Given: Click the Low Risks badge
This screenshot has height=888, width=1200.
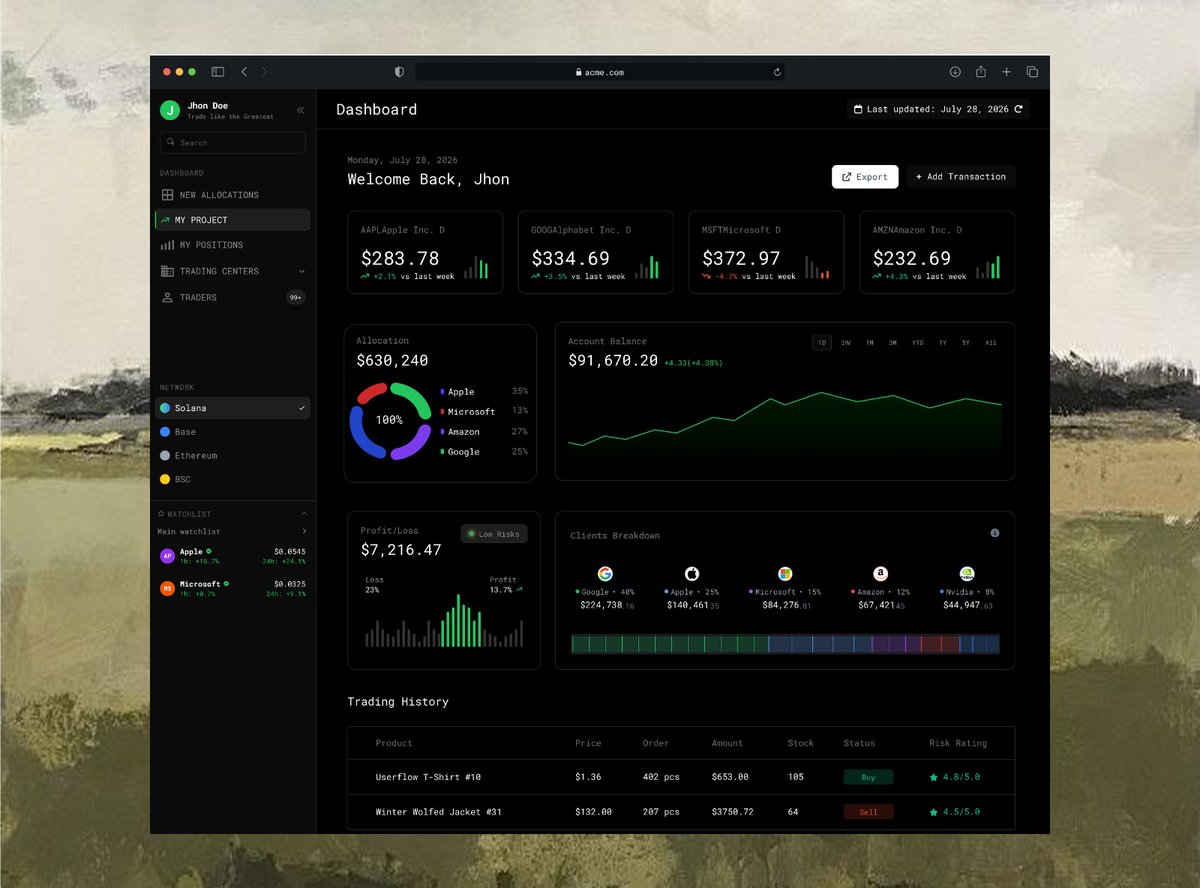Looking at the screenshot, I should [x=494, y=534].
